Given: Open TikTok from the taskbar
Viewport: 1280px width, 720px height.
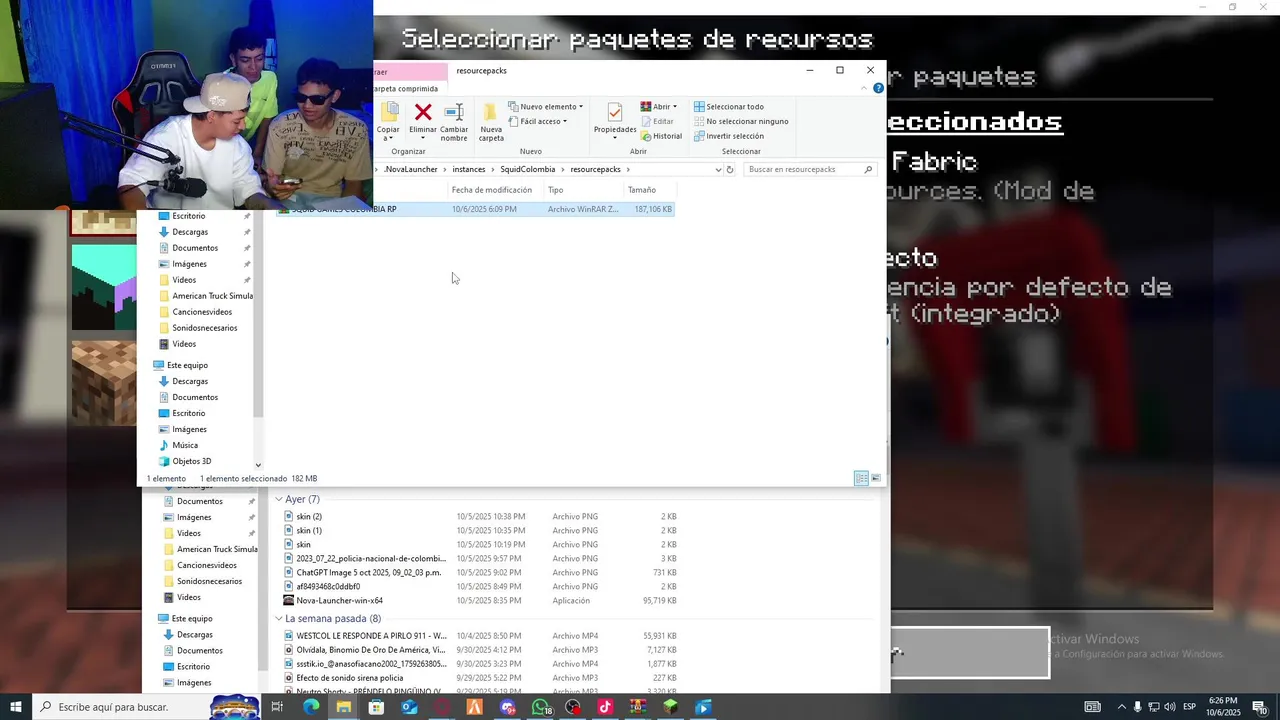Looking at the screenshot, I should pyautogui.click(x=605, y=707).
